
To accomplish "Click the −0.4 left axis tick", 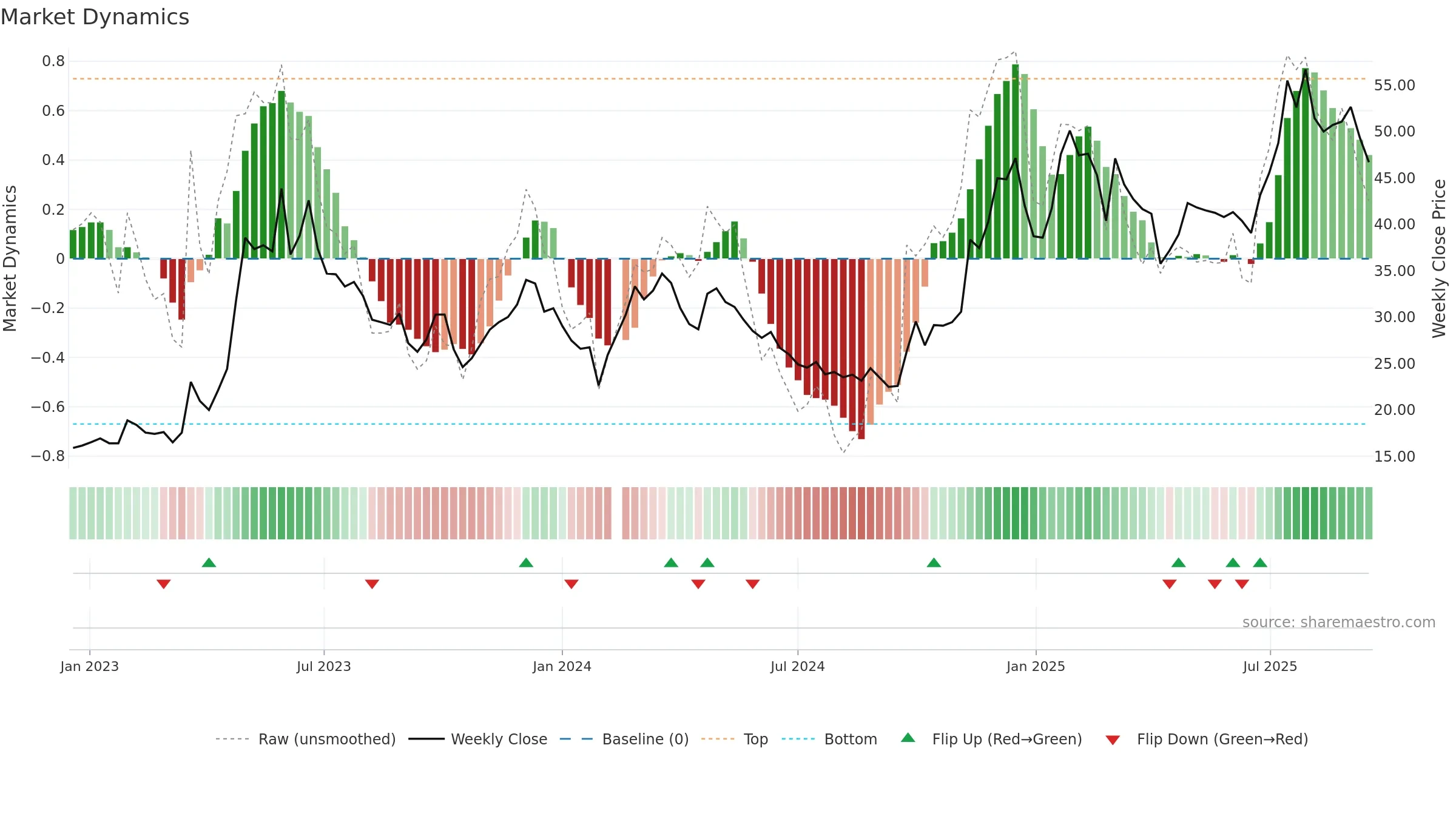I will pos(48,357).
